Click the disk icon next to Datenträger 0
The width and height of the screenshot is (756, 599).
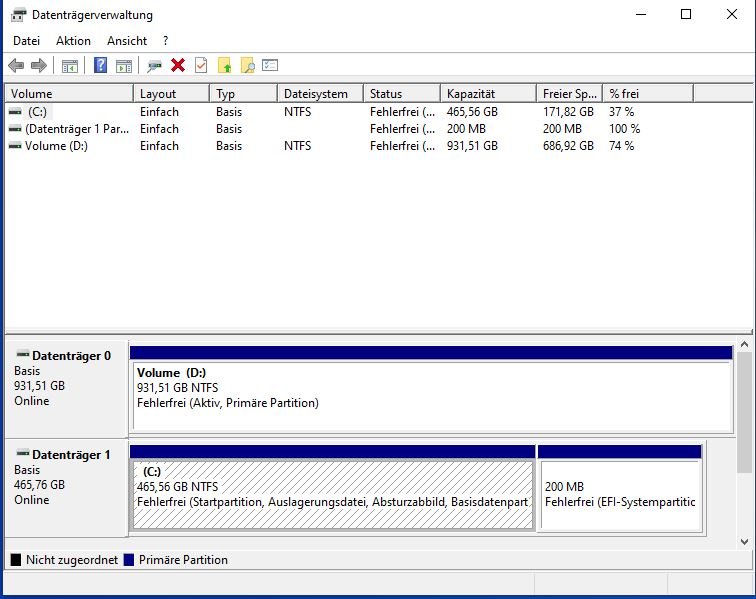pos(23,354)
